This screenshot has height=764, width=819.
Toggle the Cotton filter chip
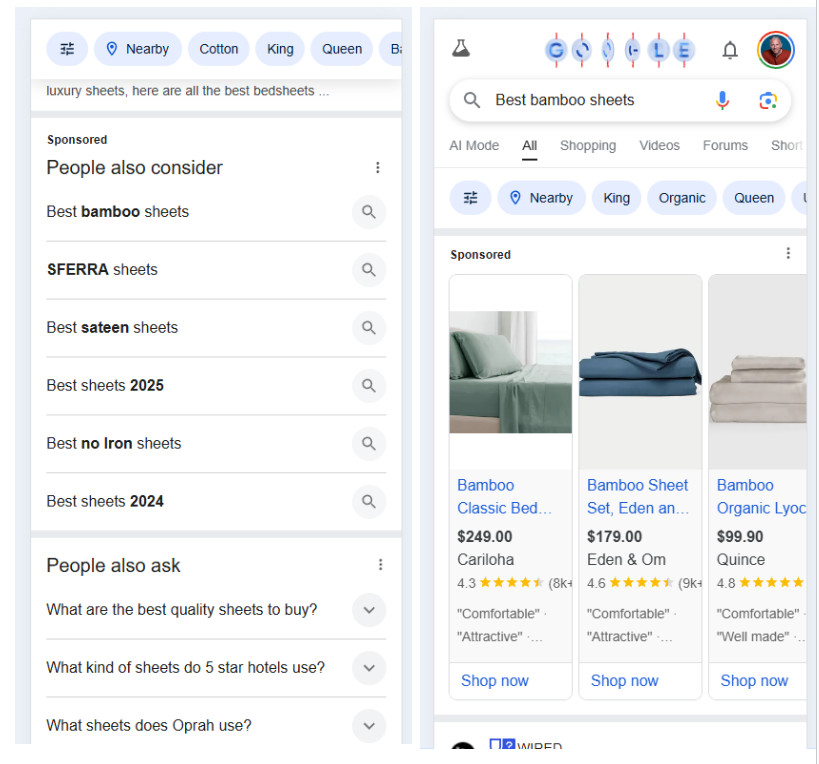[218, 49]
